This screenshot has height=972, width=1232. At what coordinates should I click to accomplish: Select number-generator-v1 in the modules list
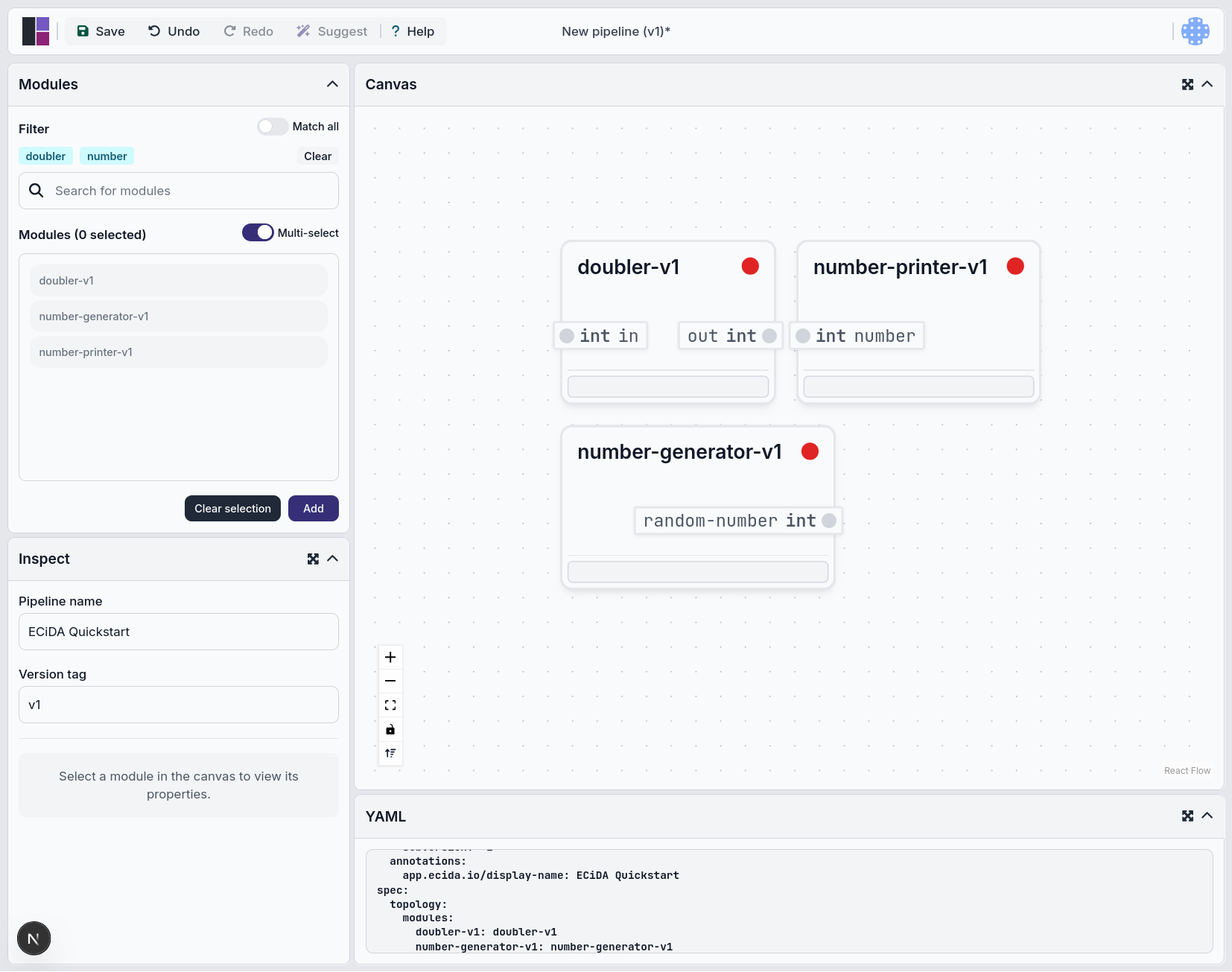point(179,317)
